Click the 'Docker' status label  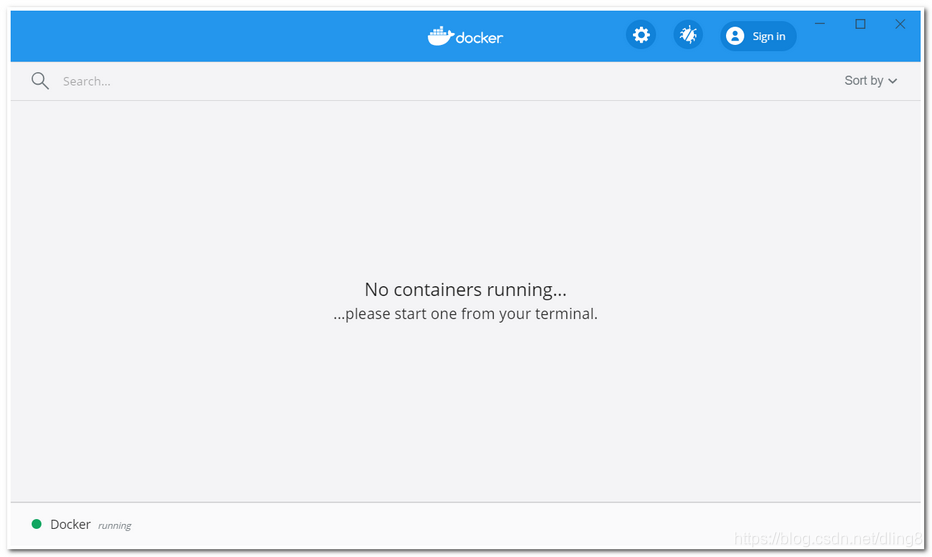[x=70, y=524]
